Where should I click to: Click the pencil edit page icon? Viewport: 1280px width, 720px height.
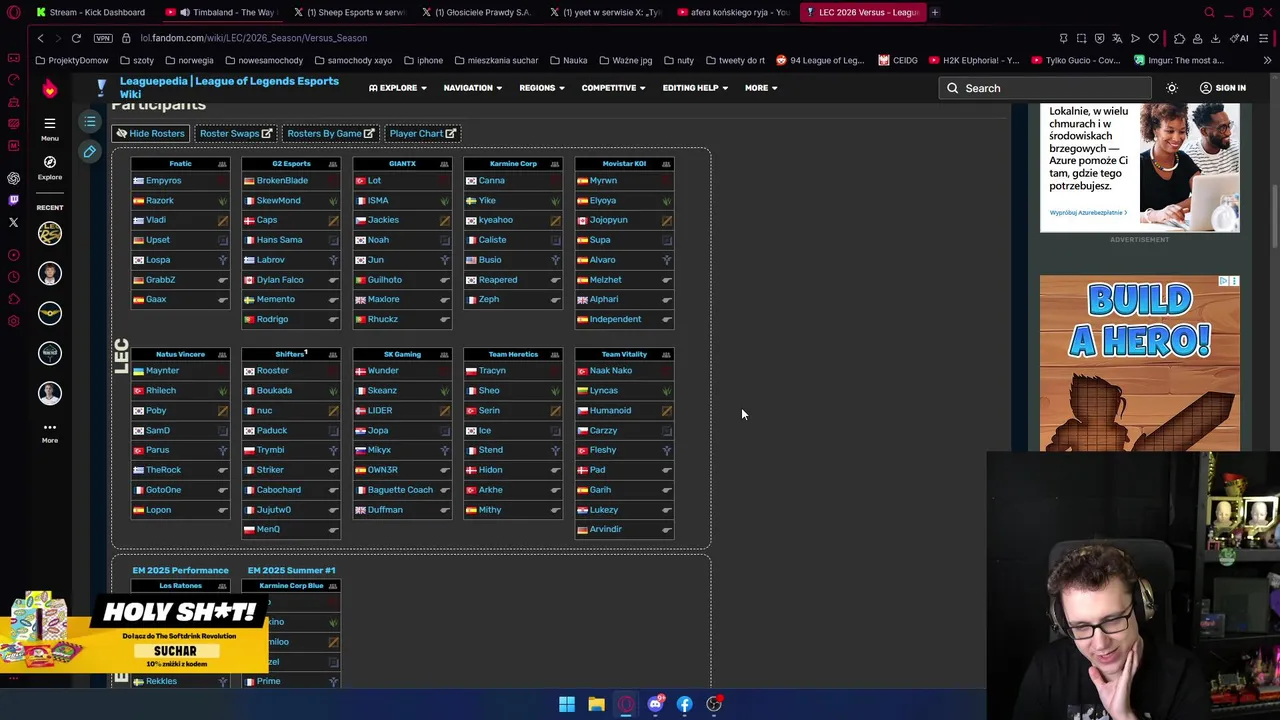point(90,152)
